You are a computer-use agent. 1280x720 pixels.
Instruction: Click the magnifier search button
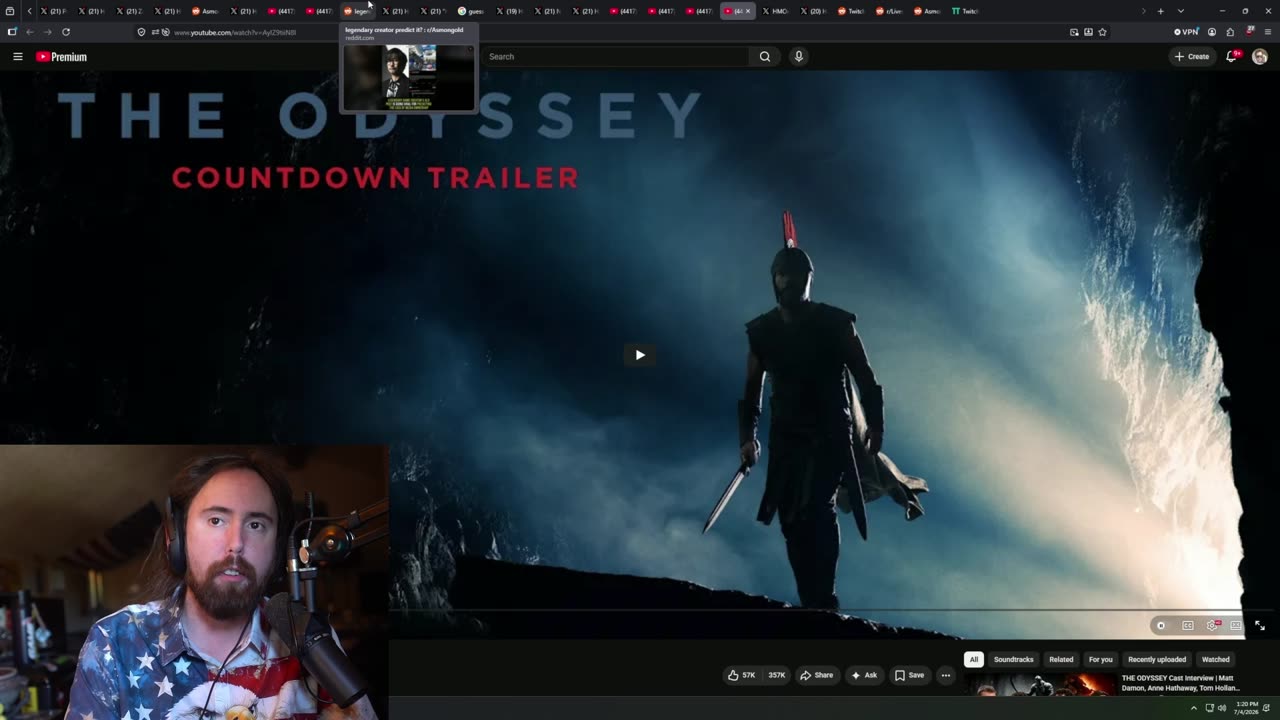pos(765,57)
